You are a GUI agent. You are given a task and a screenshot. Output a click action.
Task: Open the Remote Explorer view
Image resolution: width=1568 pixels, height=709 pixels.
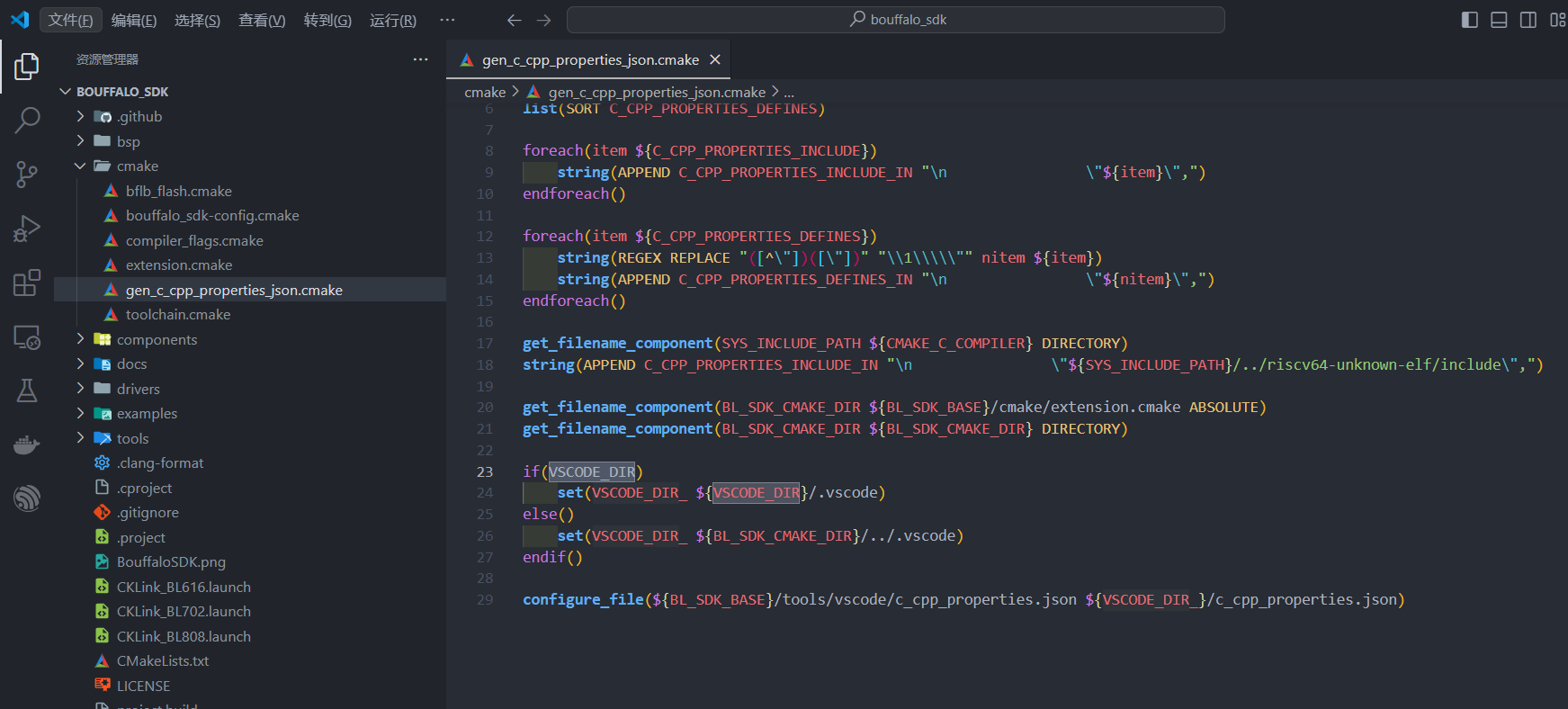pos(27,337)
